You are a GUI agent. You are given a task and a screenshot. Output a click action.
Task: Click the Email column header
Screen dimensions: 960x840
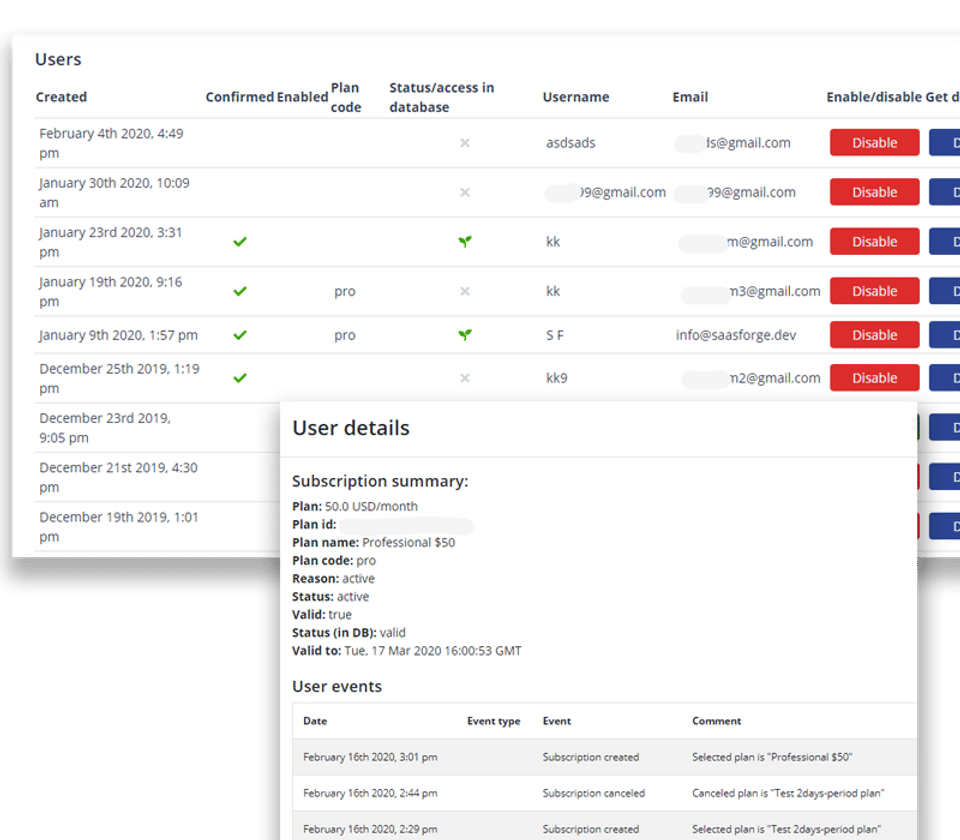point(690,97)
